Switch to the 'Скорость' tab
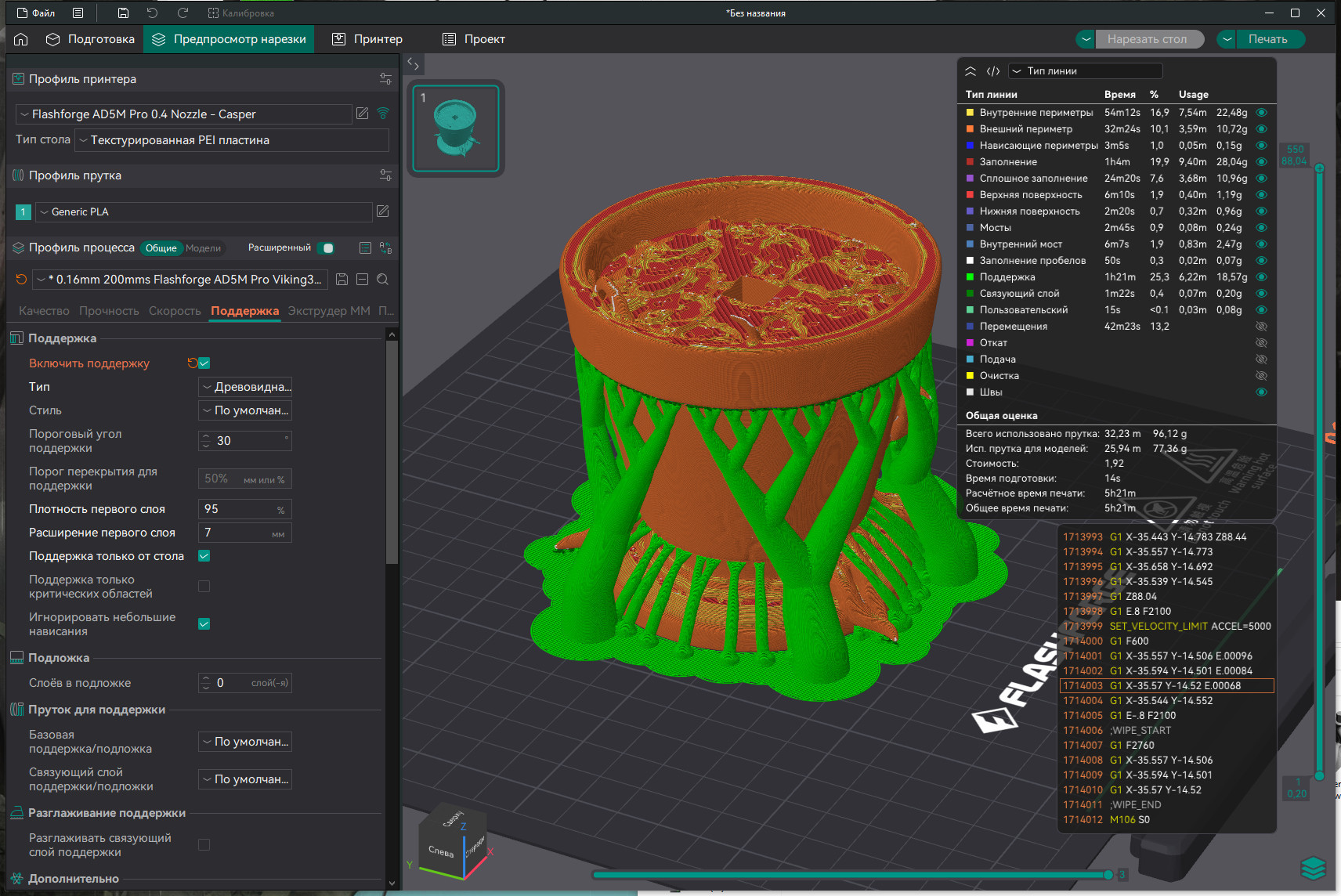The width and height of the screenshot is (1341, 896). (x=175, y=311)
